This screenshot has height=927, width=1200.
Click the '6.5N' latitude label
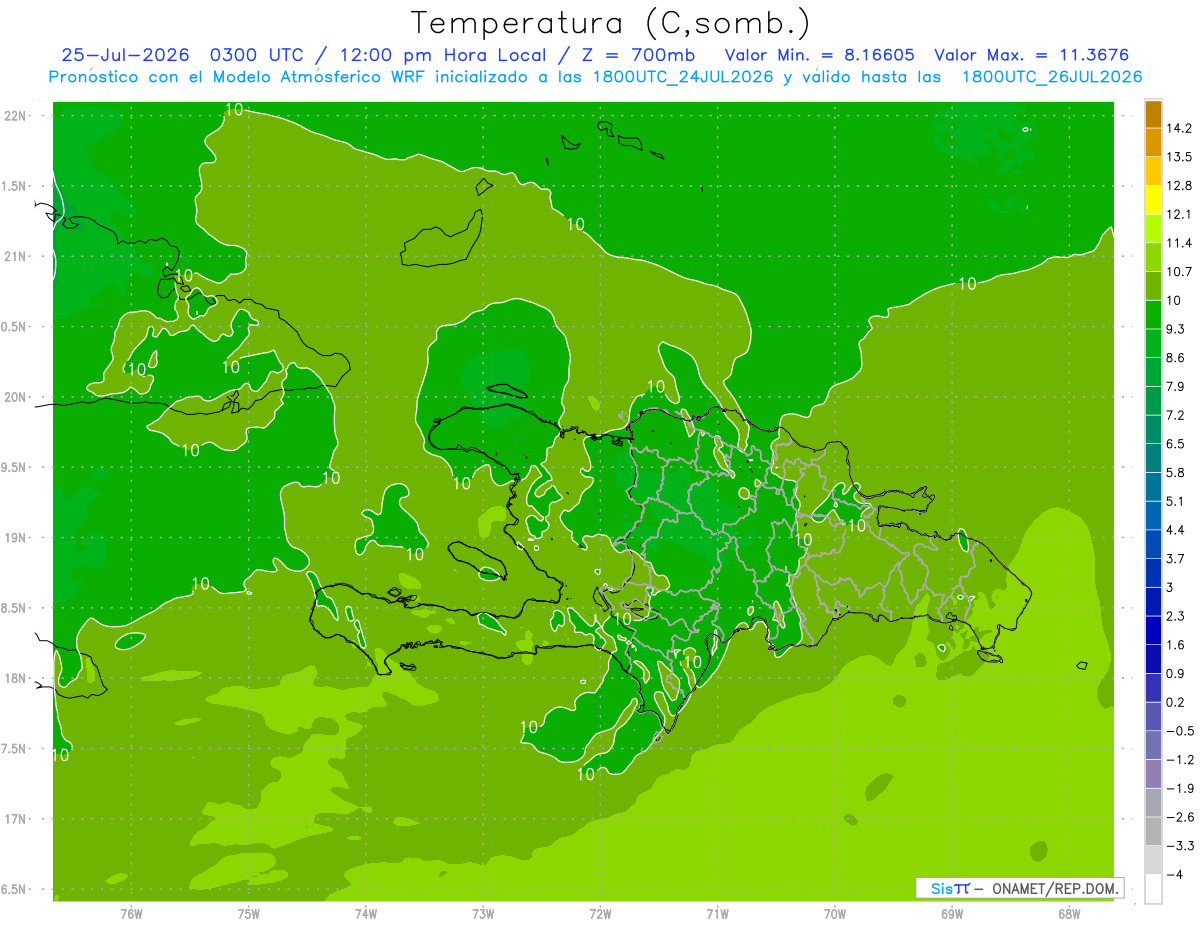click(15, 890)
